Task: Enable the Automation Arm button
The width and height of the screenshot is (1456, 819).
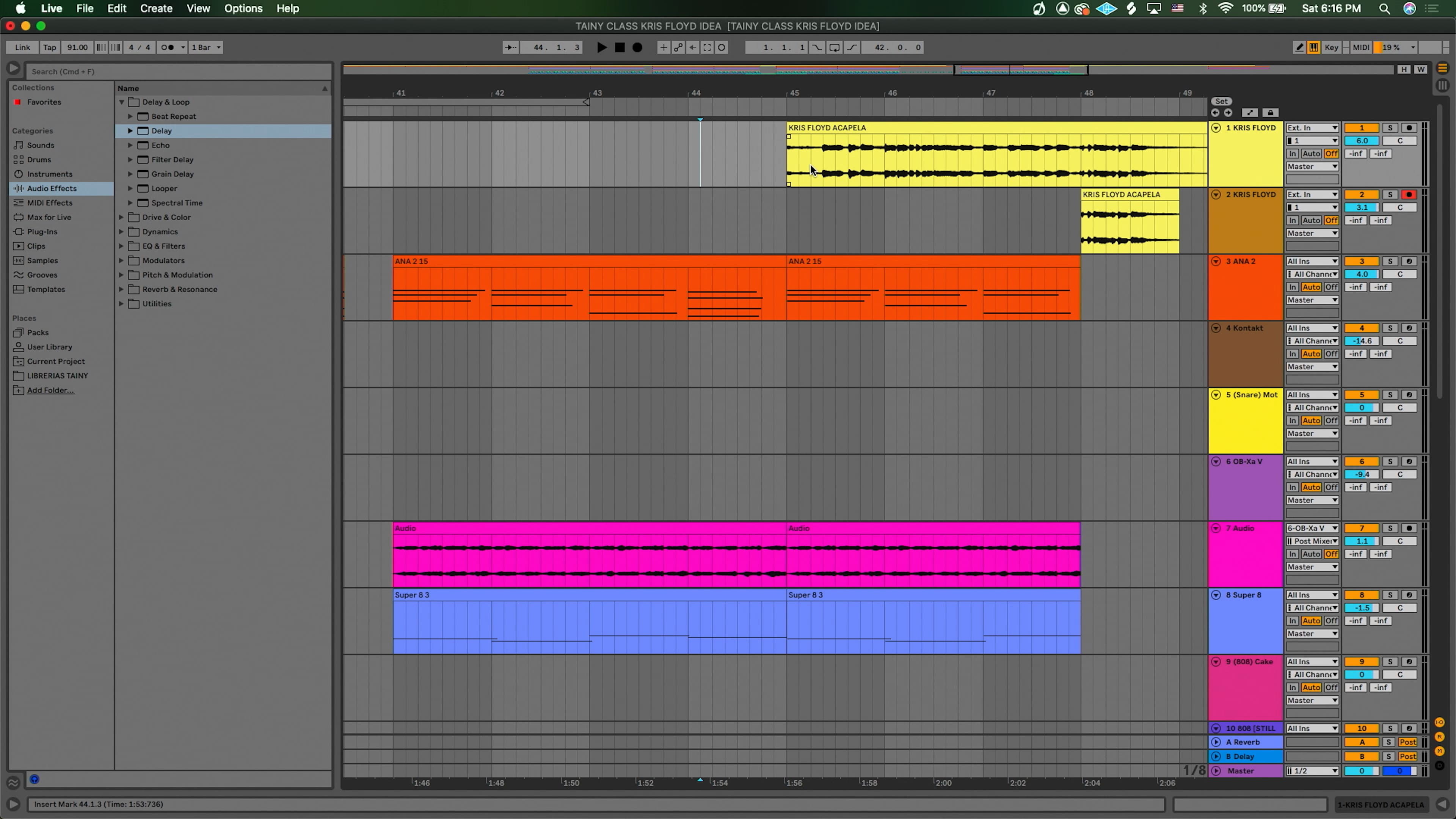Action: [678, 47]
